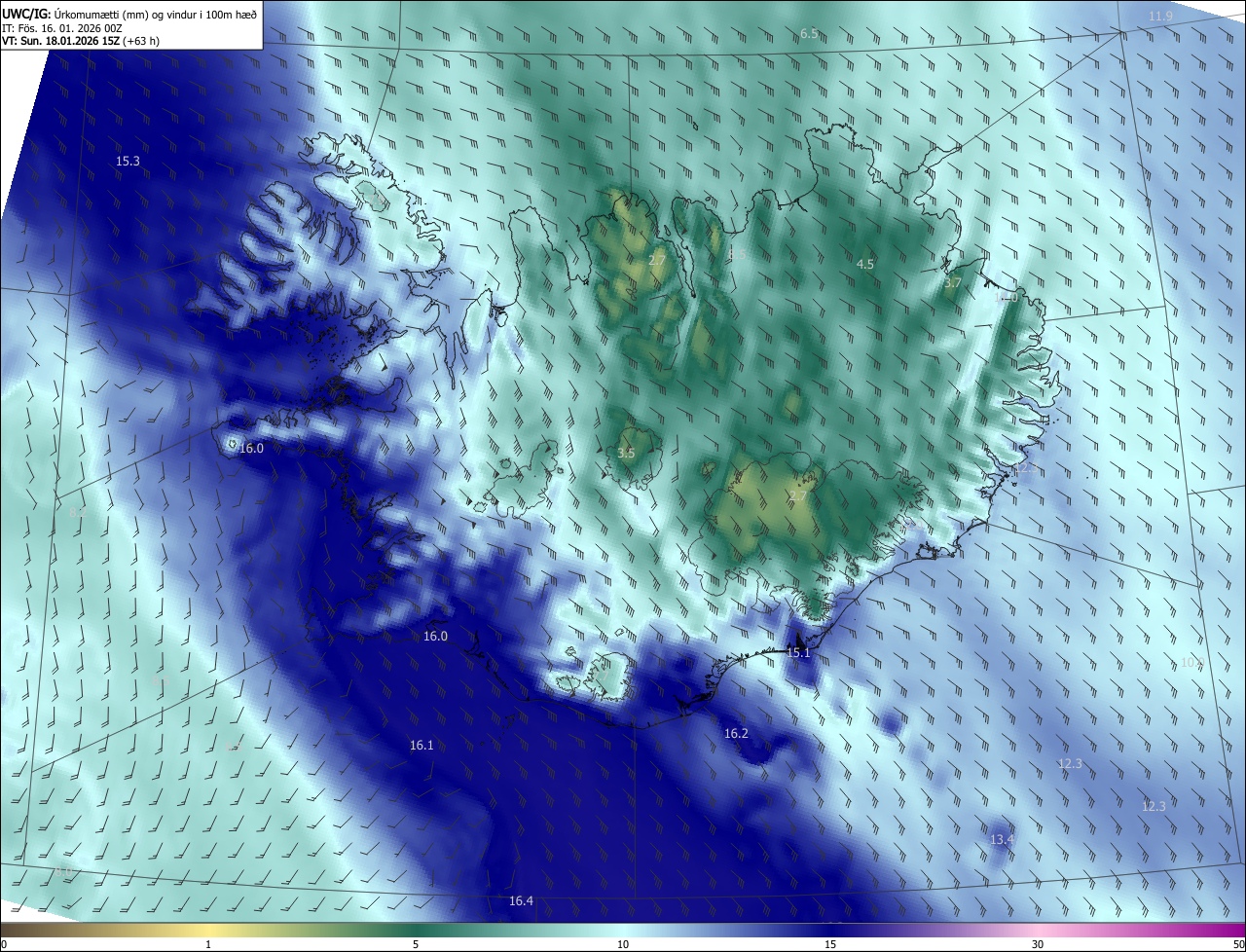
Task: Click the colour scale tick label 10
Action: click(x=623, y=944)
